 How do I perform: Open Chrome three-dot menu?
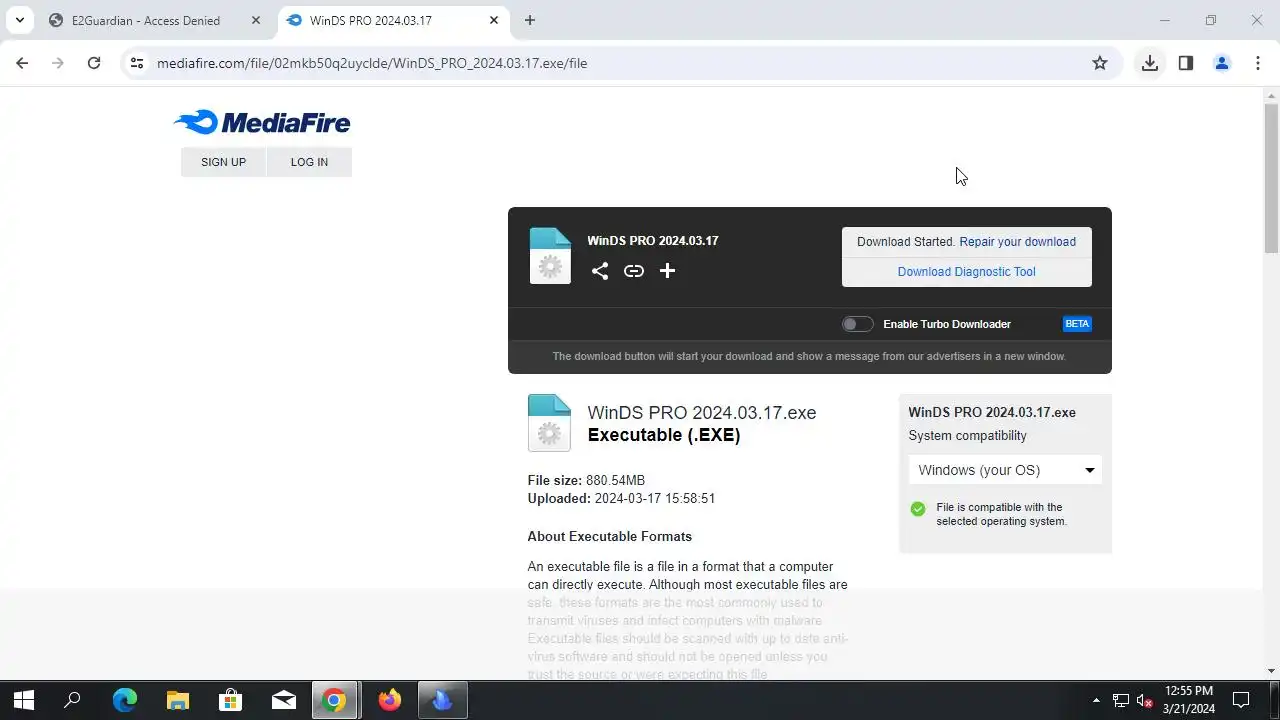click(1257, 63)
